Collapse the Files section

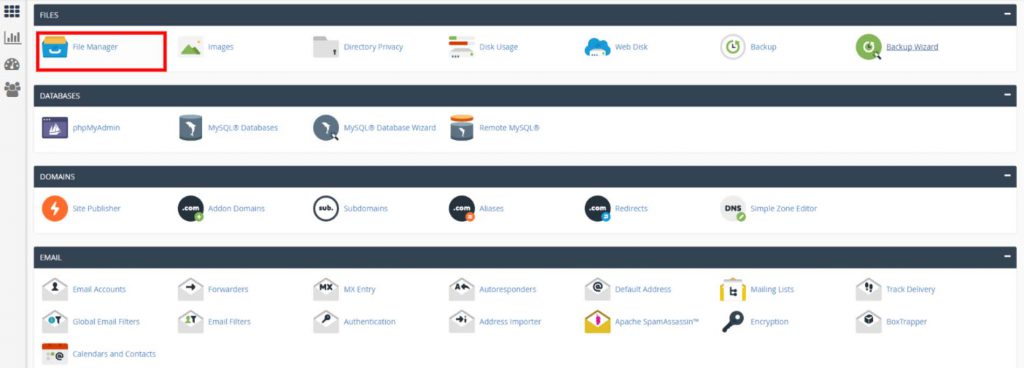tap(1007, 14)
